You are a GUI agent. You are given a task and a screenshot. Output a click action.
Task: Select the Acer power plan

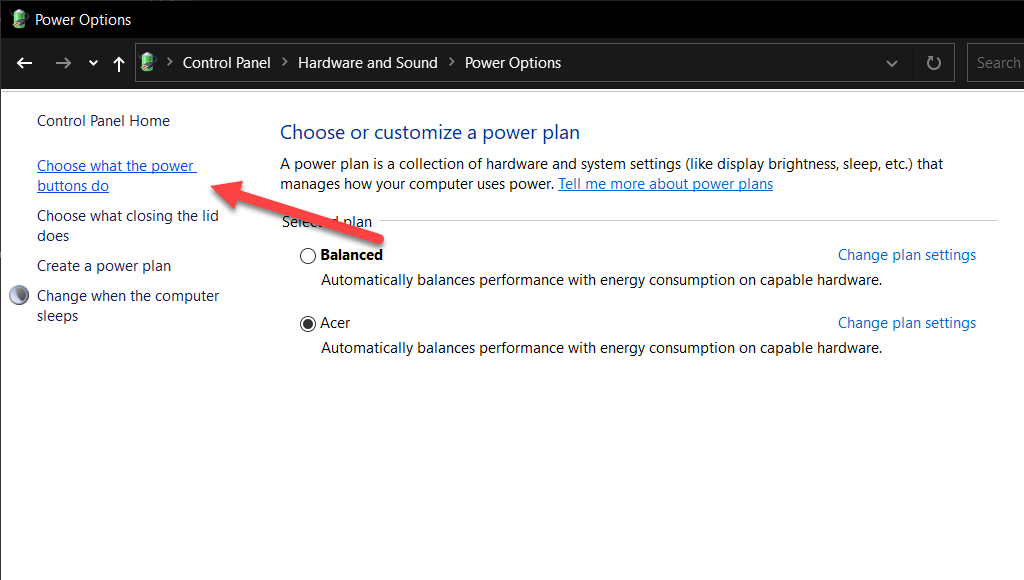(x=308, y=324)
